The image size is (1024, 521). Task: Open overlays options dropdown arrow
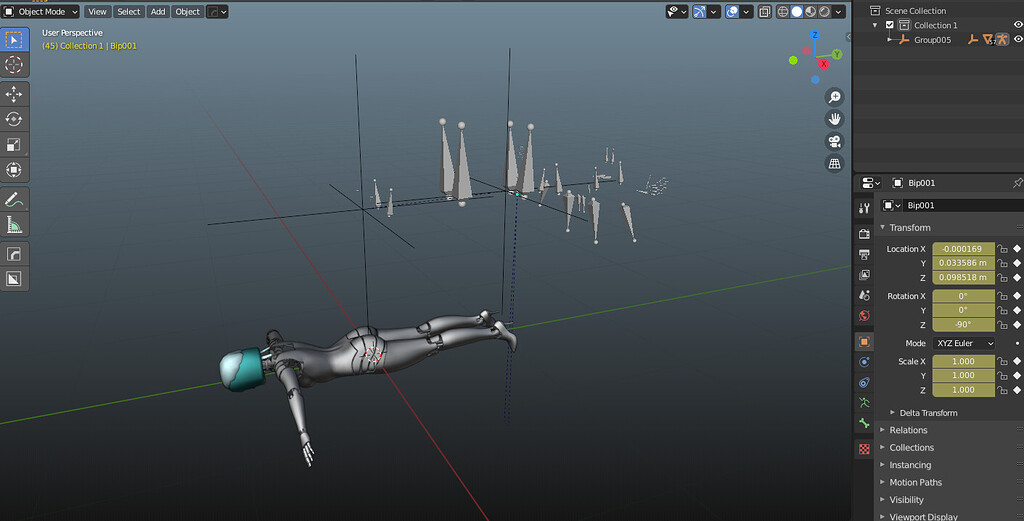point(746,12)
